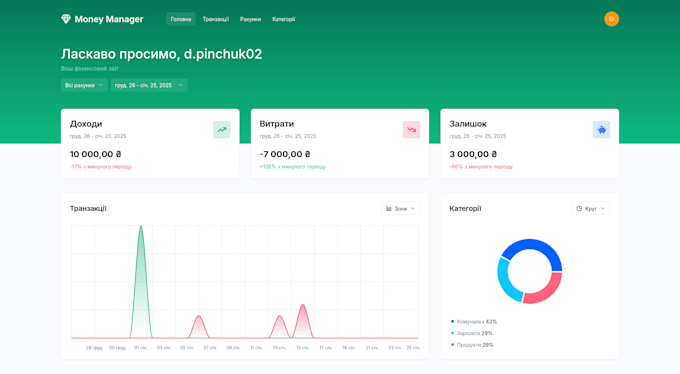Click the 01 січ. axis label

point(141,348)
